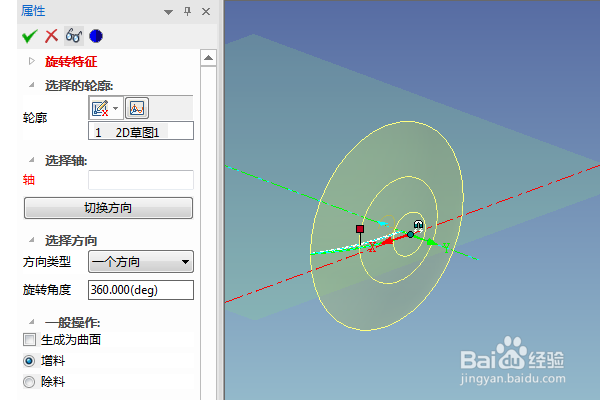This screenshot has width=600, height=400.
Task: Enable the 生成为曲面 checkbox
Action: [29, 340]
